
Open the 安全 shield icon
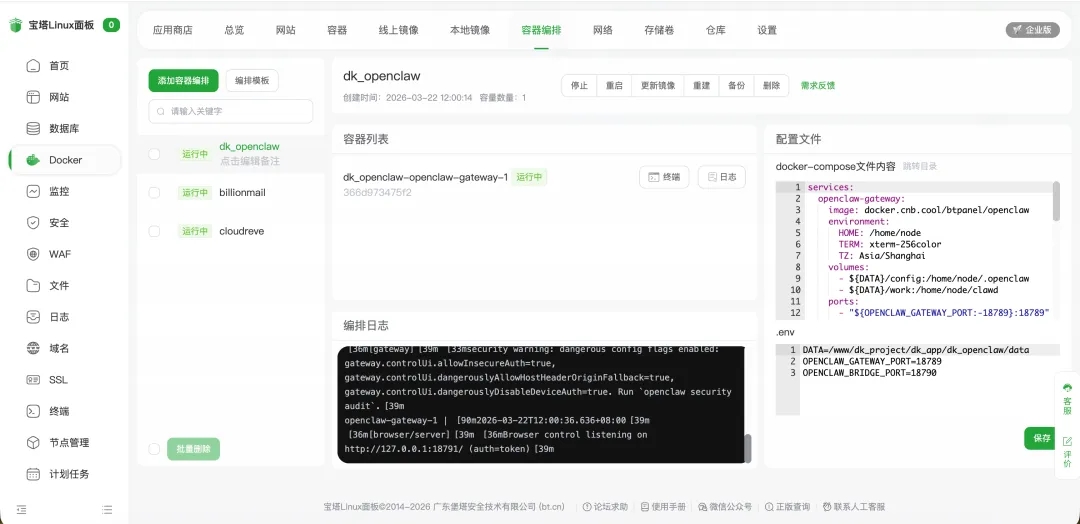point(33,222)
